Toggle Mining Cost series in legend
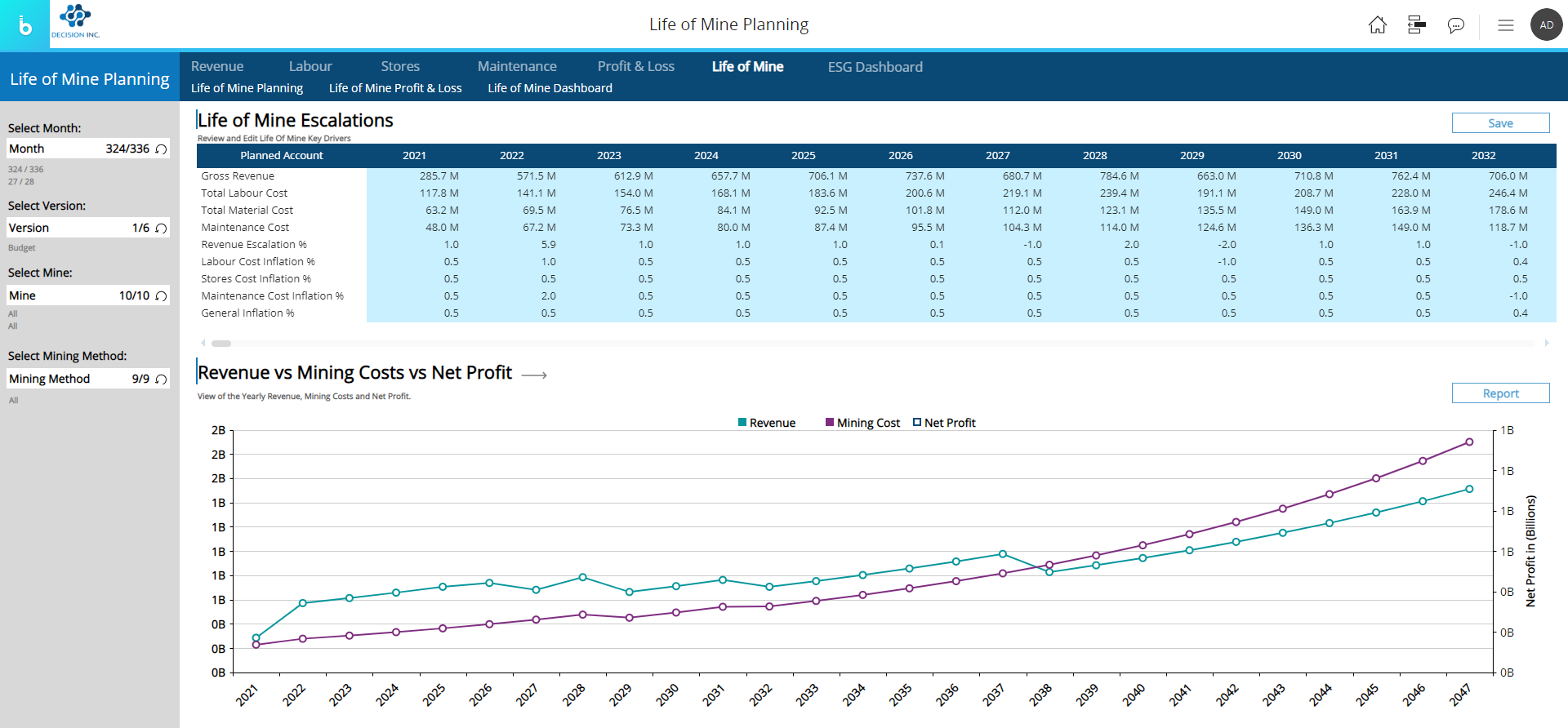The height and width of the screenshot is (728, 1568). click(x=862, y=423)
